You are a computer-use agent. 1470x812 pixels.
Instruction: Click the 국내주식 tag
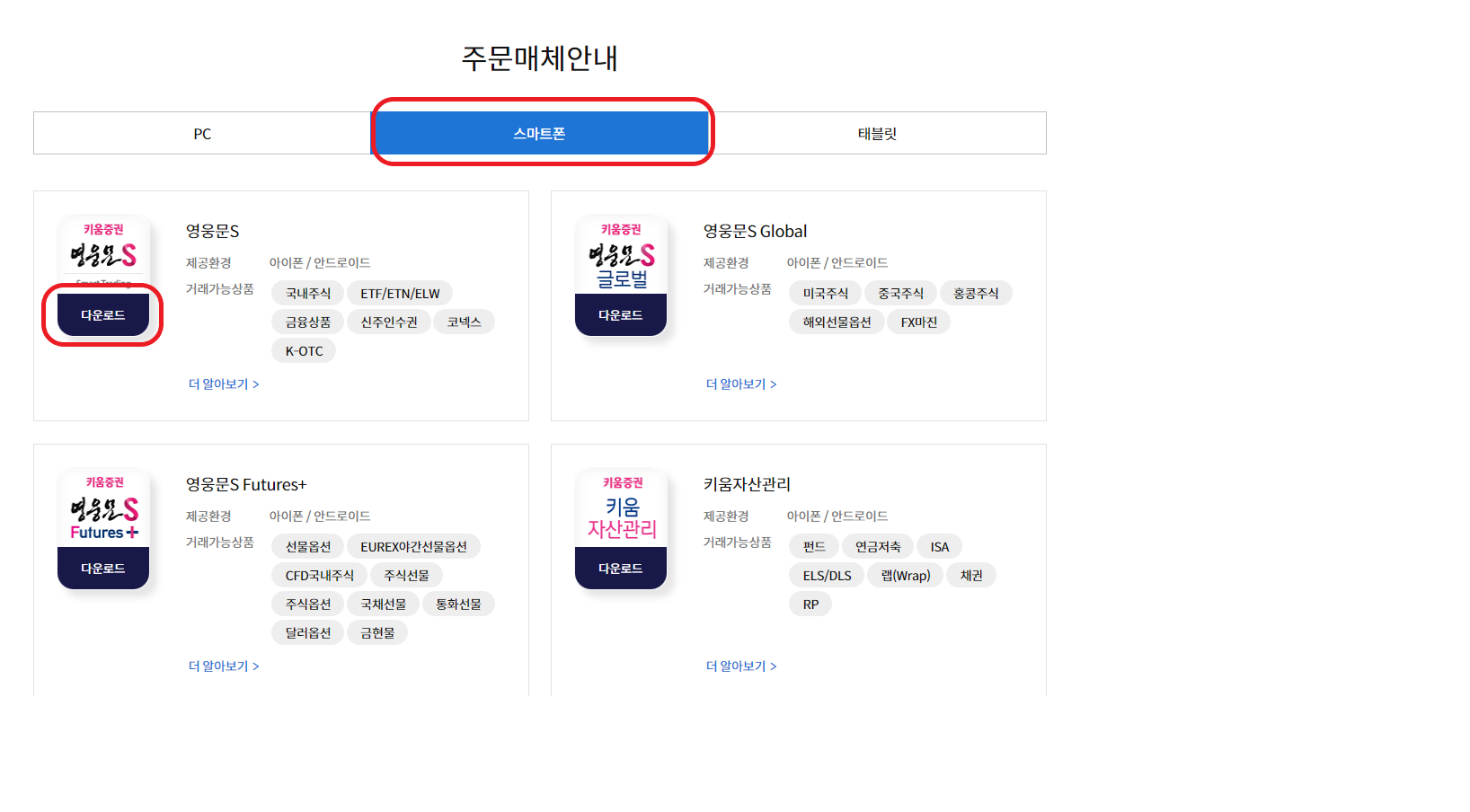[308, 293]
